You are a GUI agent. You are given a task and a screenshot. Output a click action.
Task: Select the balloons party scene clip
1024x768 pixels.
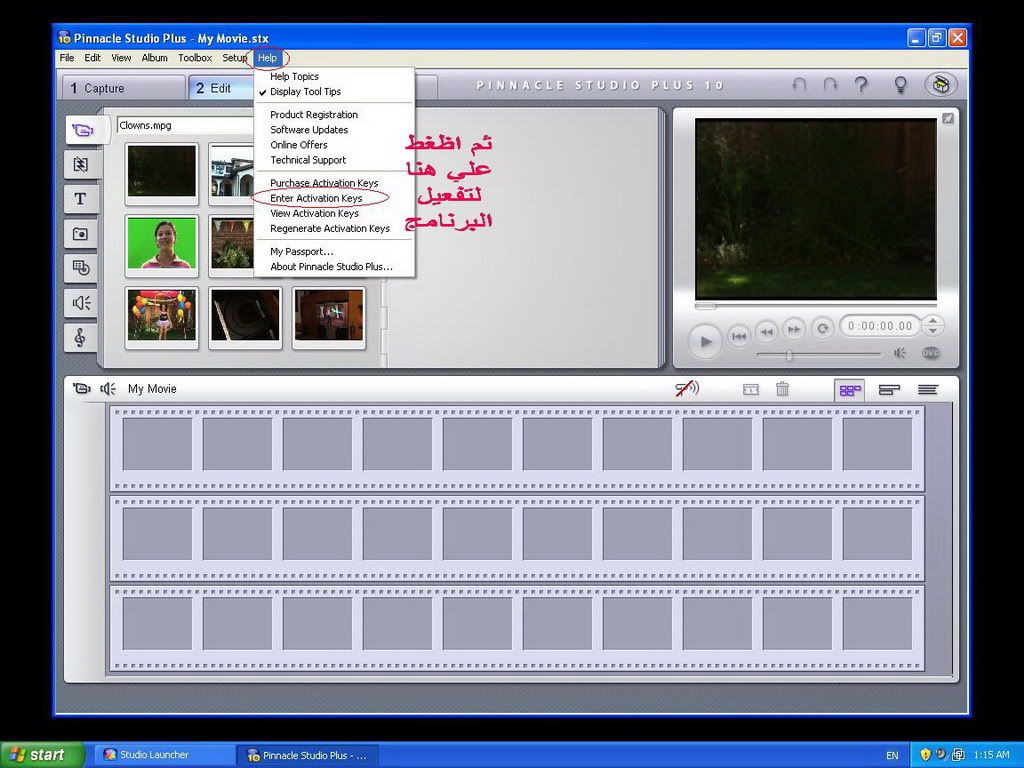click(162, 315)
